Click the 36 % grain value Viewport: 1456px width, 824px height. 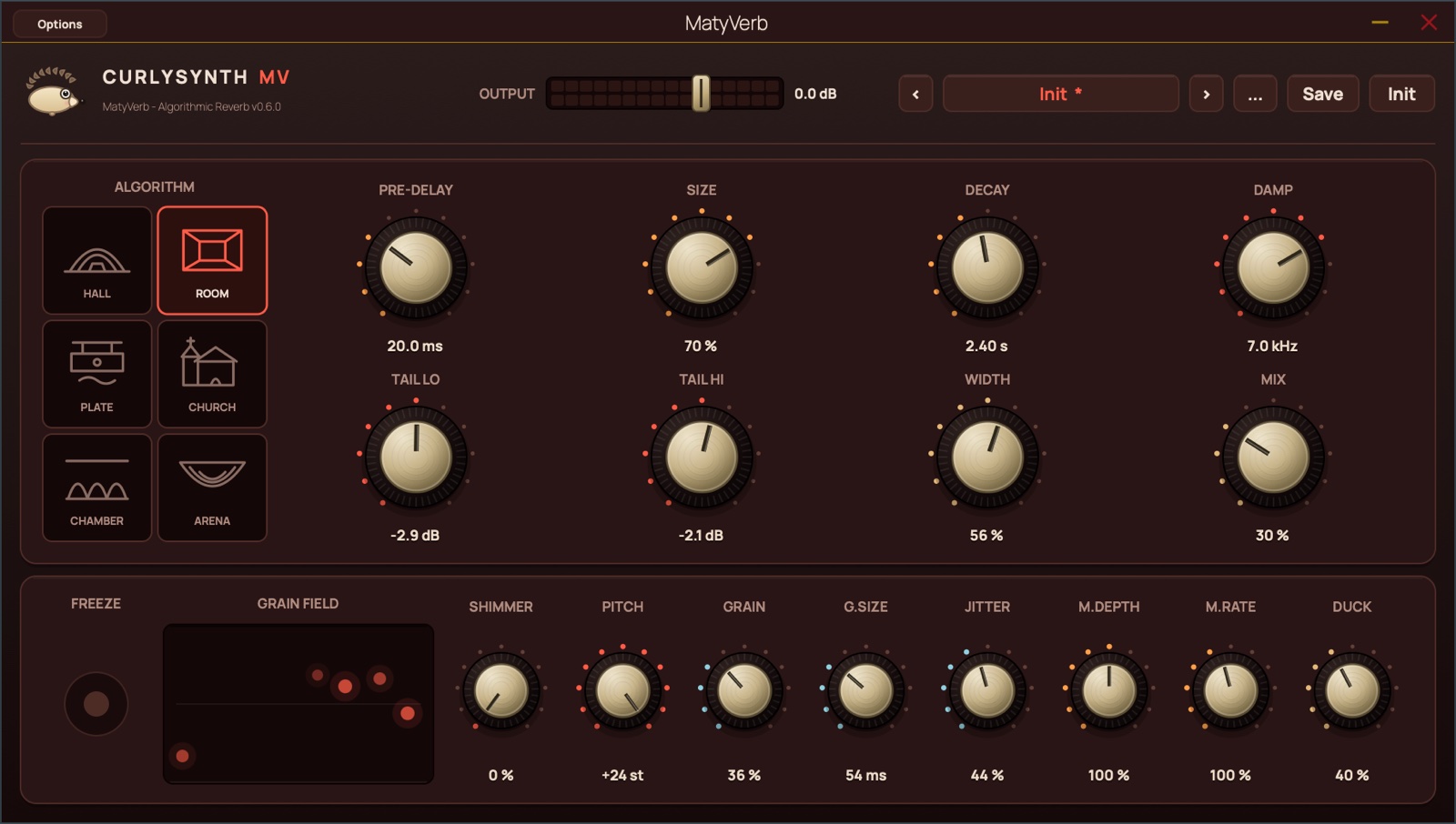(743, 775)
